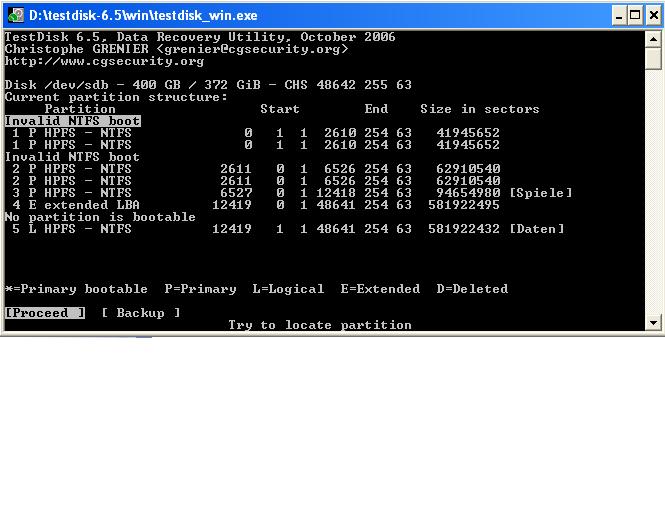Click the 'D=Deleted' legend entry
Viewport: 665px width, 512px height.
[472, 289]
